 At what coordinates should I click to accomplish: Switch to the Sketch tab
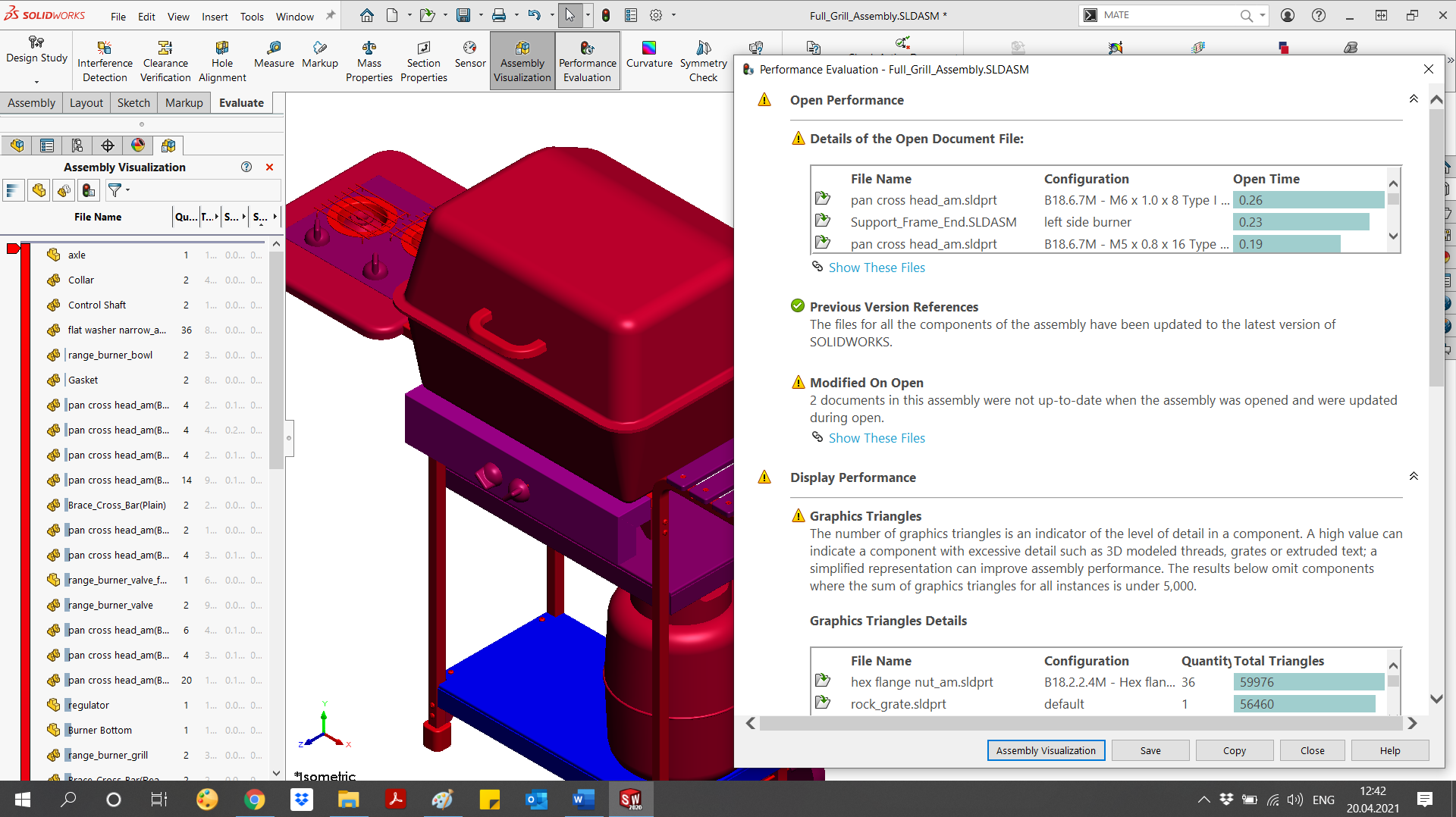(133, 103)
